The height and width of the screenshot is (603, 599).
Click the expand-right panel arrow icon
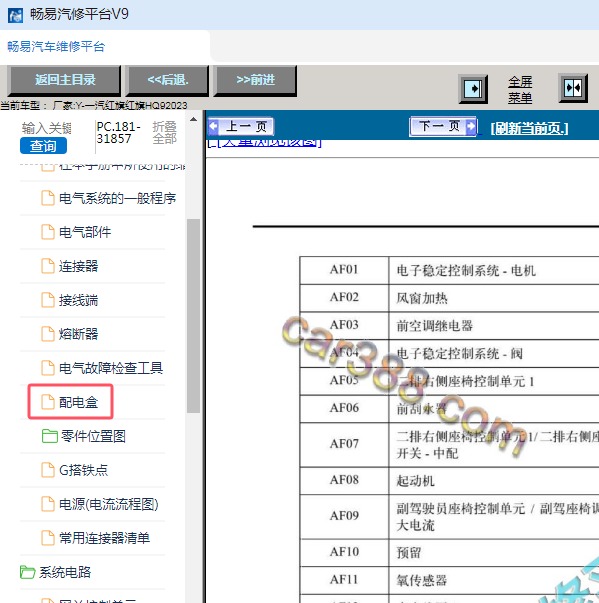[473, 89]
